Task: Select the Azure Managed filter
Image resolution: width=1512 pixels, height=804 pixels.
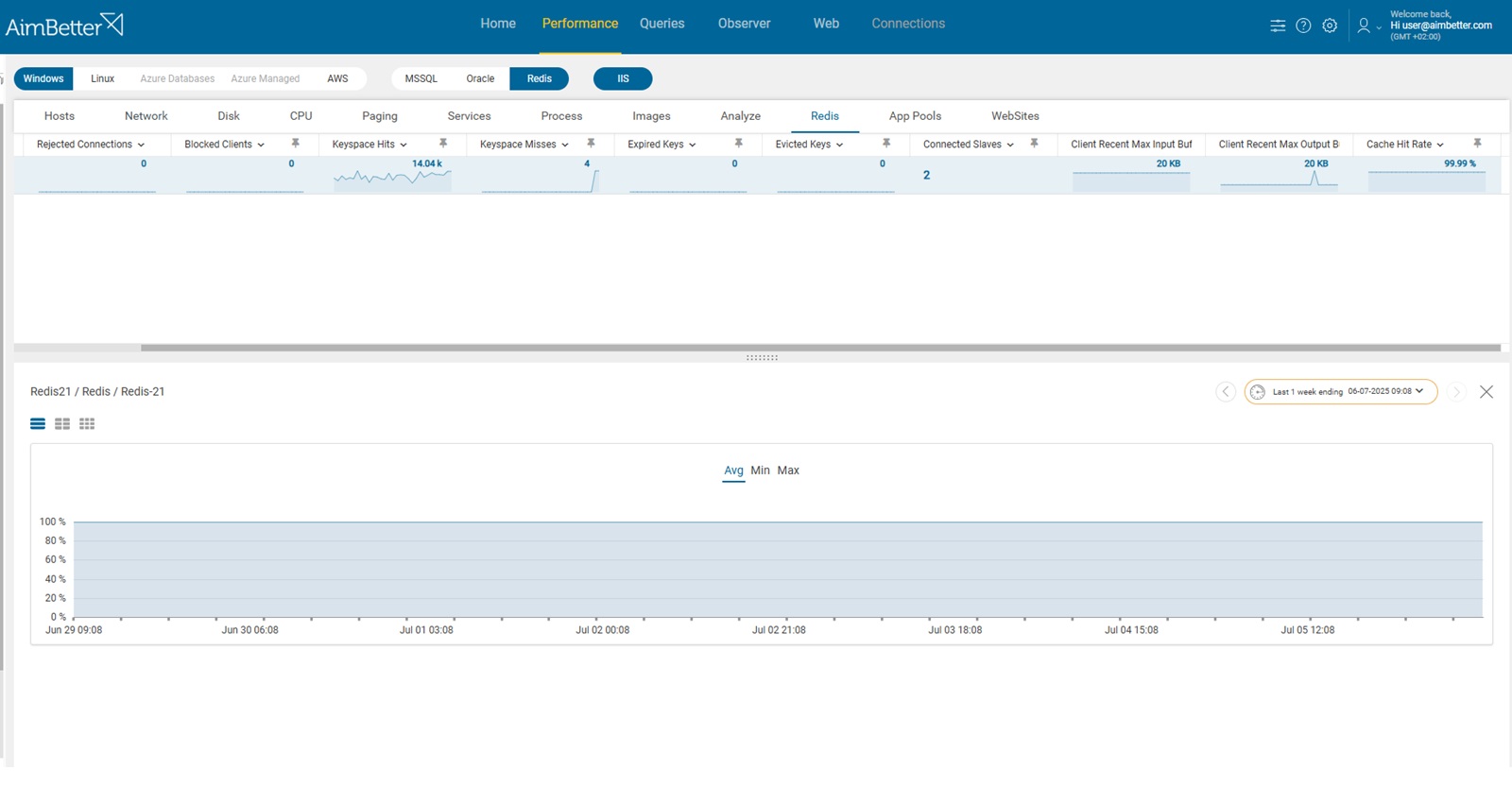Action: coord(266,78)
